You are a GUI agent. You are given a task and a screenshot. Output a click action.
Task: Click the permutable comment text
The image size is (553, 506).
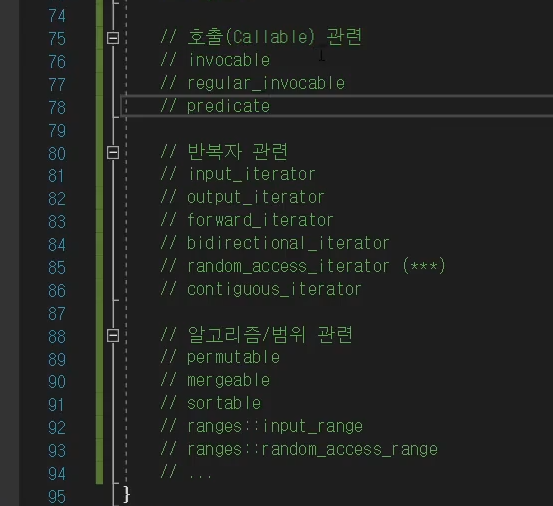[233, 358]
